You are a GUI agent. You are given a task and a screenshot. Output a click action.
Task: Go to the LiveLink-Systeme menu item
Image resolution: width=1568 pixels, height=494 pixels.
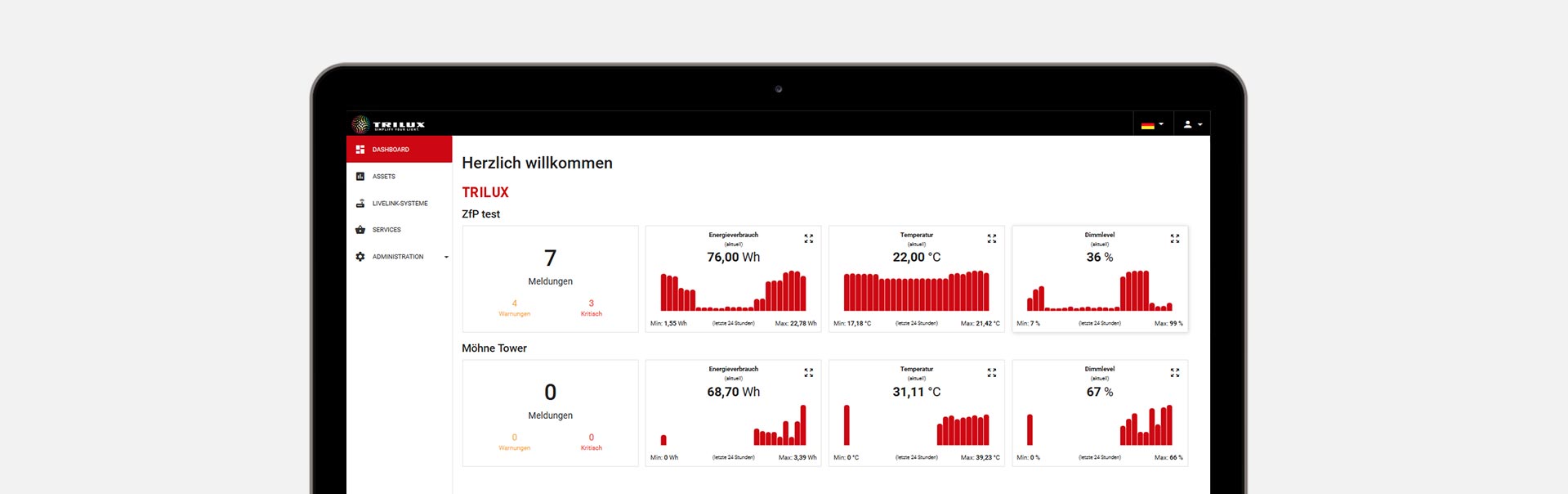pyautogui.click(x=399, y=204)
